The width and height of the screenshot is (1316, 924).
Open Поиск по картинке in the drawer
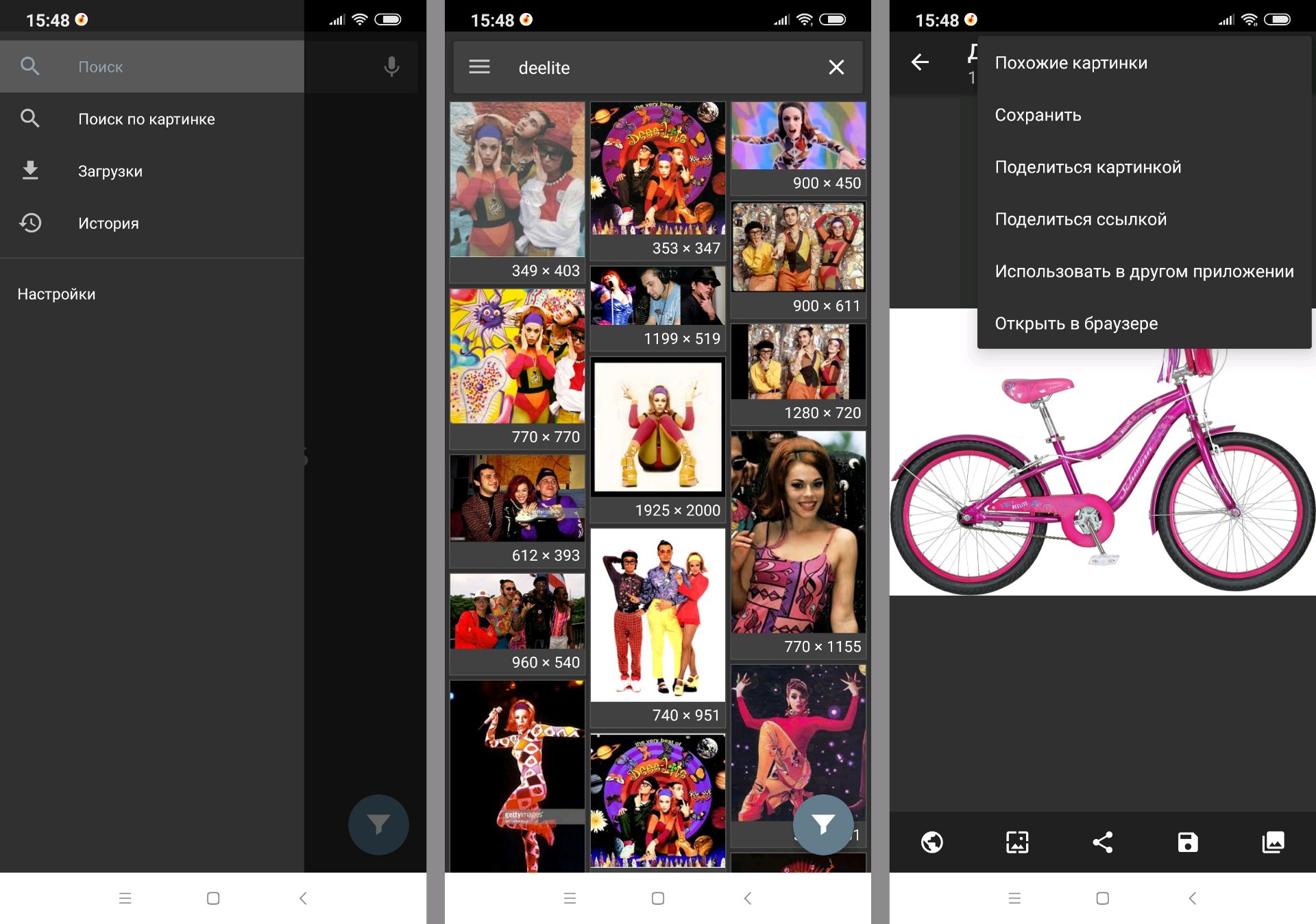pyautogui.click(x=152, y=119)
